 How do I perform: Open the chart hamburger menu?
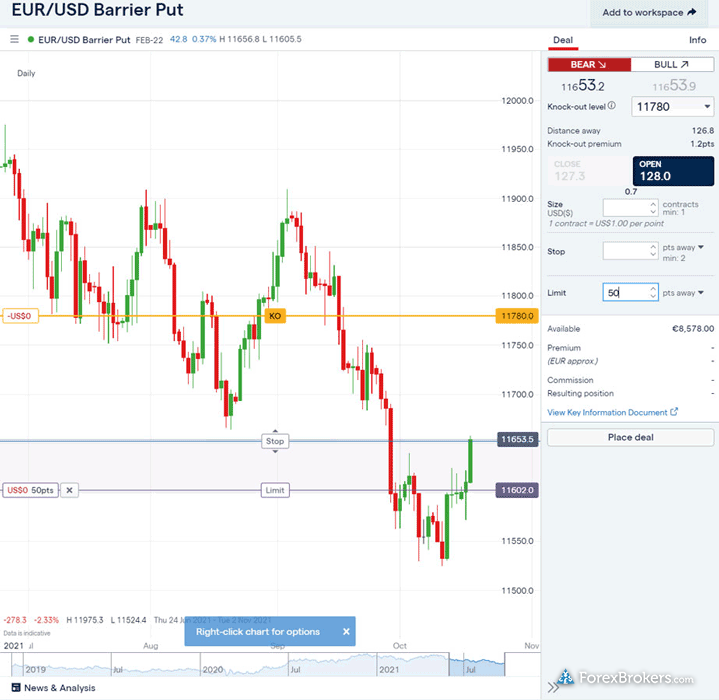point(14,40)
